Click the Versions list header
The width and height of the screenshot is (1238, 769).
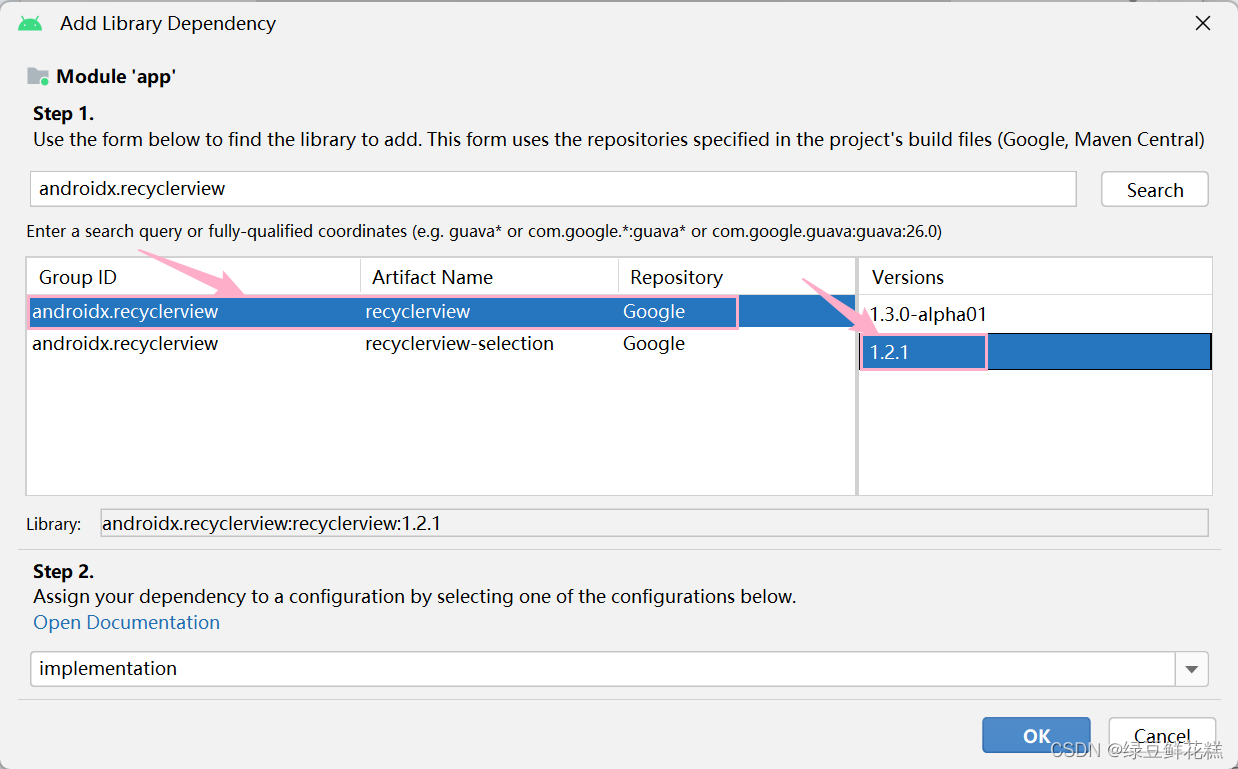tap(1035, 277)
